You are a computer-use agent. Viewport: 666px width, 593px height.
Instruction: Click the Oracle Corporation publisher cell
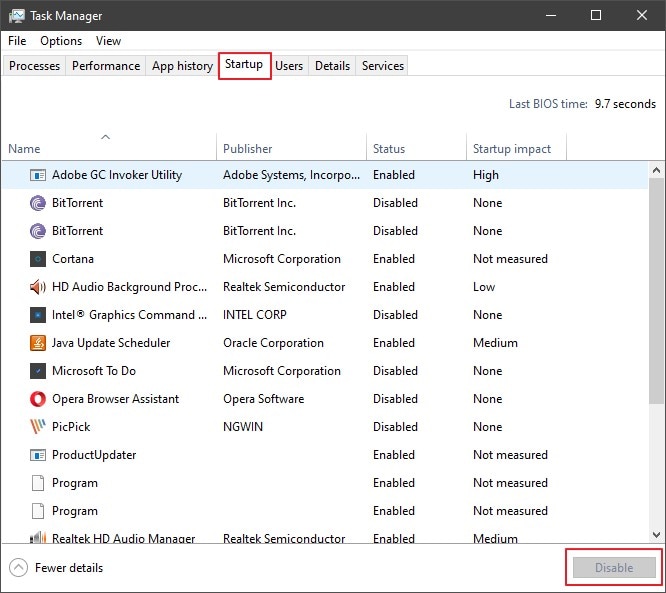[274, 343]
